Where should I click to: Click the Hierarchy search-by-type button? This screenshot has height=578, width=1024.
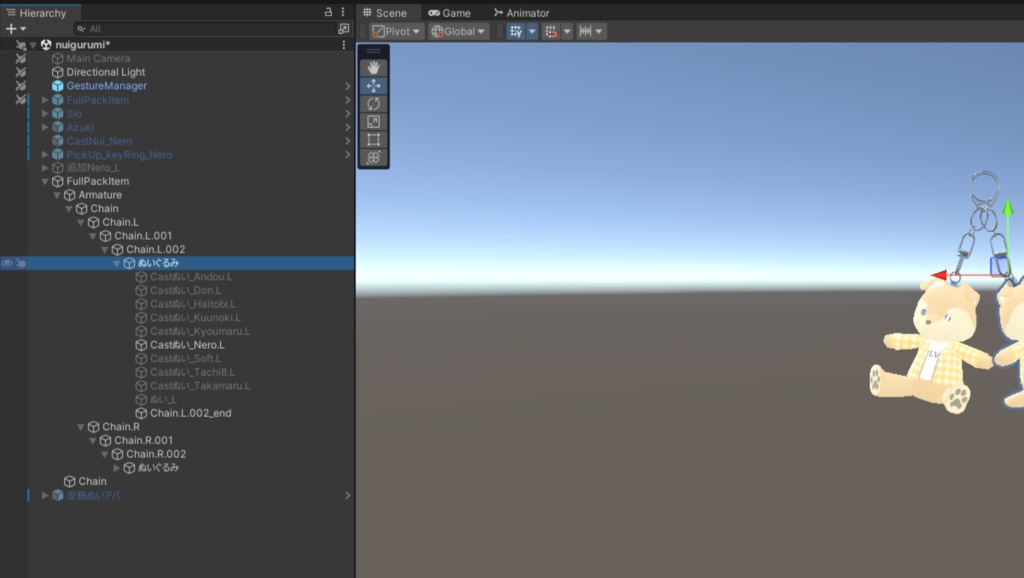pos(344,29)
